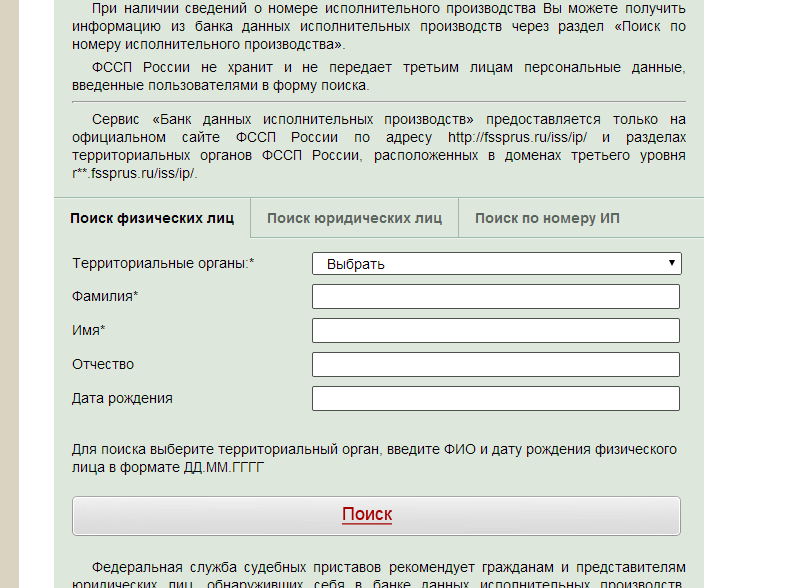The width and height of the screenshot is (792, 588).
Task: Click into the Имя text box
Action: (496, 330)
